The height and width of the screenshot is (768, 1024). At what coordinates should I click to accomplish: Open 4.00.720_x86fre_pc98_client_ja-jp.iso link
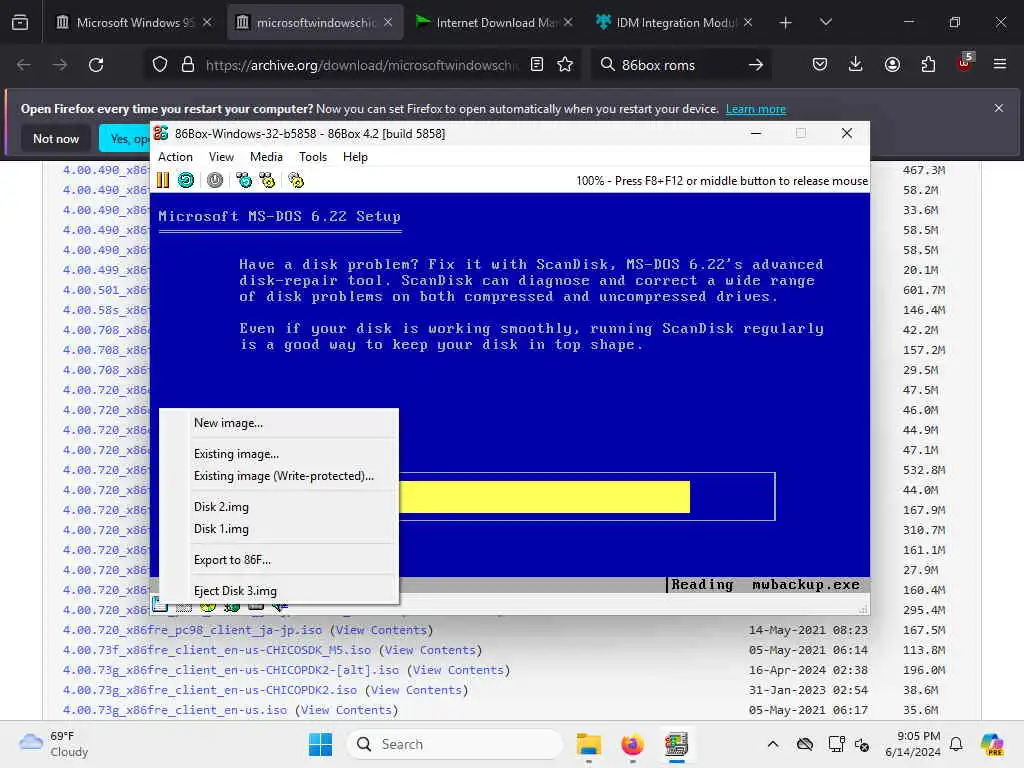click(x=192, y=630)
